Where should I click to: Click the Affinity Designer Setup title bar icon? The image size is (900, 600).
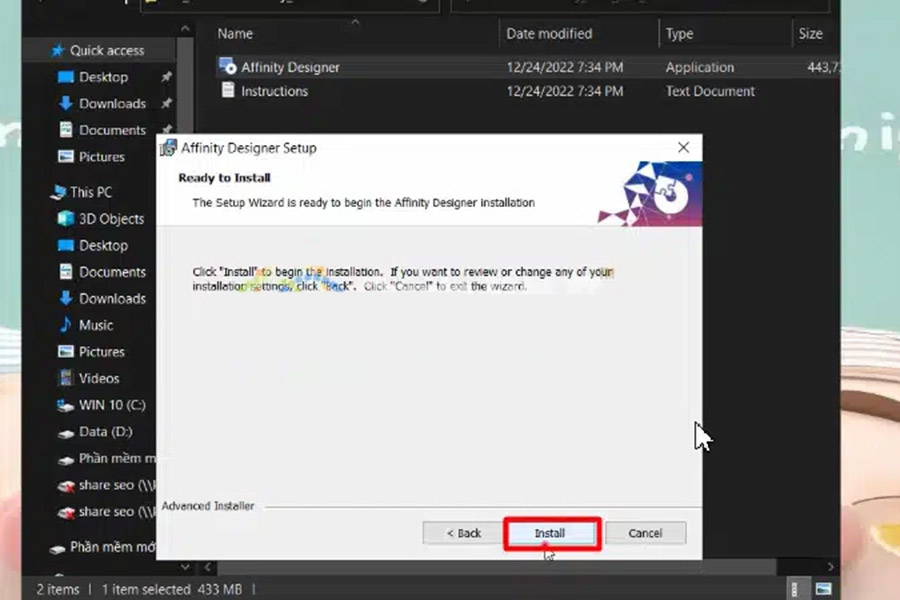point(168,148)
